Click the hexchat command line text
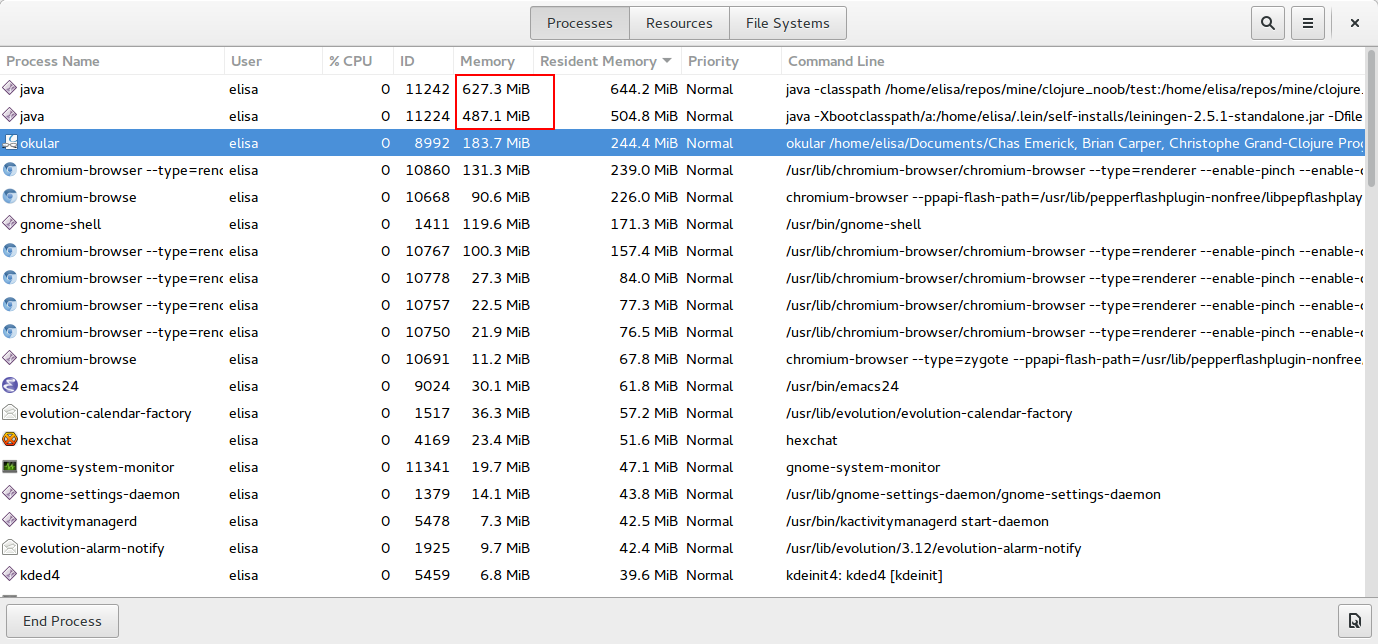The height and width of the screenshot is (644, 1378). pyautogui.click(x=812, y=440)
